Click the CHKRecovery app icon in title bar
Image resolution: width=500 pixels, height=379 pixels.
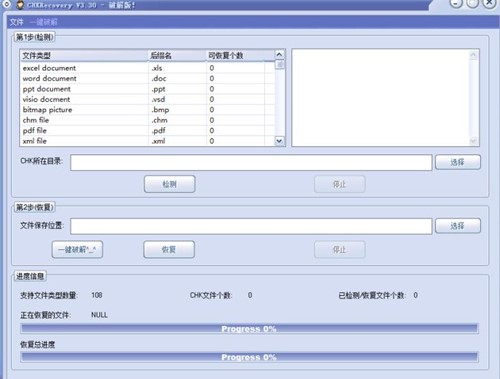click(x=21, y=5)
